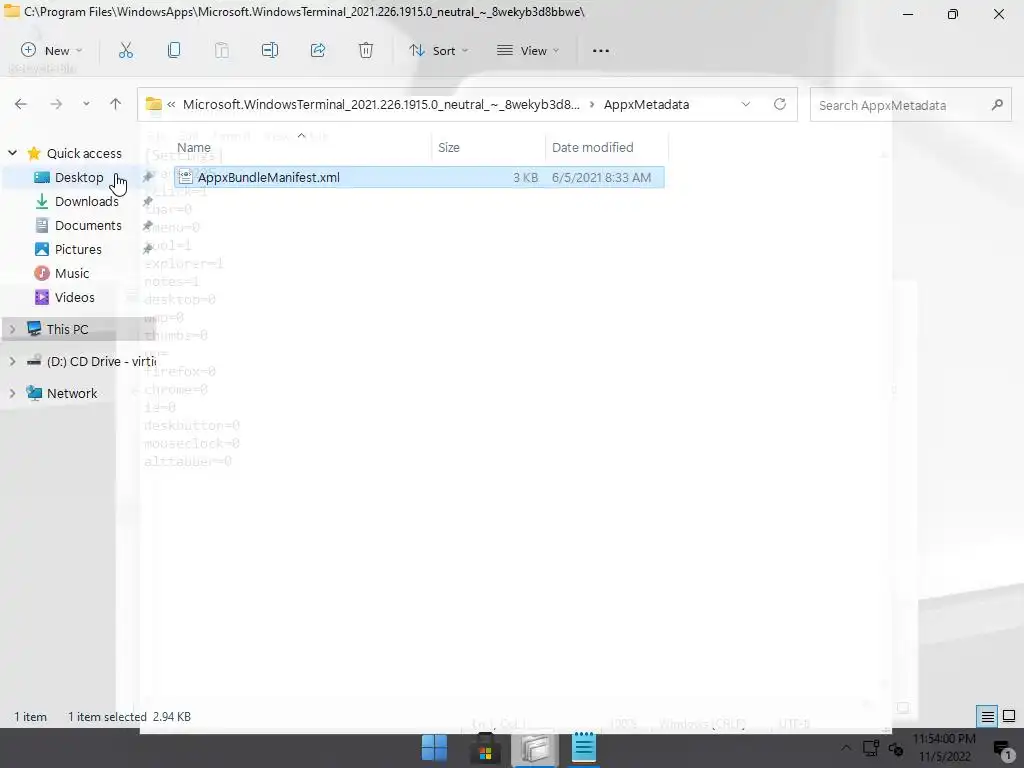Viewport: 1024px width, 768px height.
Task: Click the search magnifier icon
Action: coord(997,104)
